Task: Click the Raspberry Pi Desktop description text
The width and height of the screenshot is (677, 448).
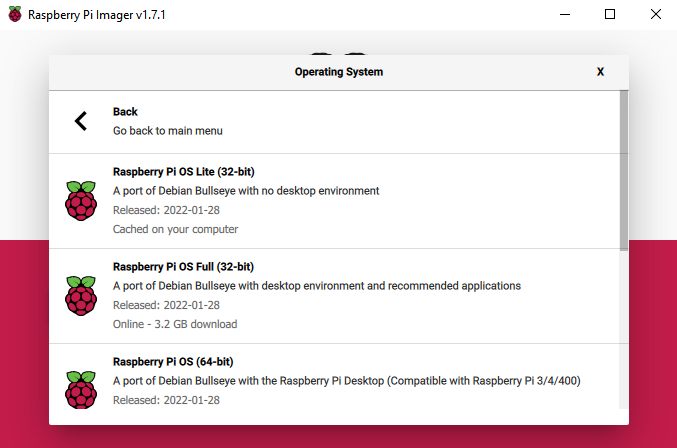Action: pyautogui.click(x=346, y=381)
